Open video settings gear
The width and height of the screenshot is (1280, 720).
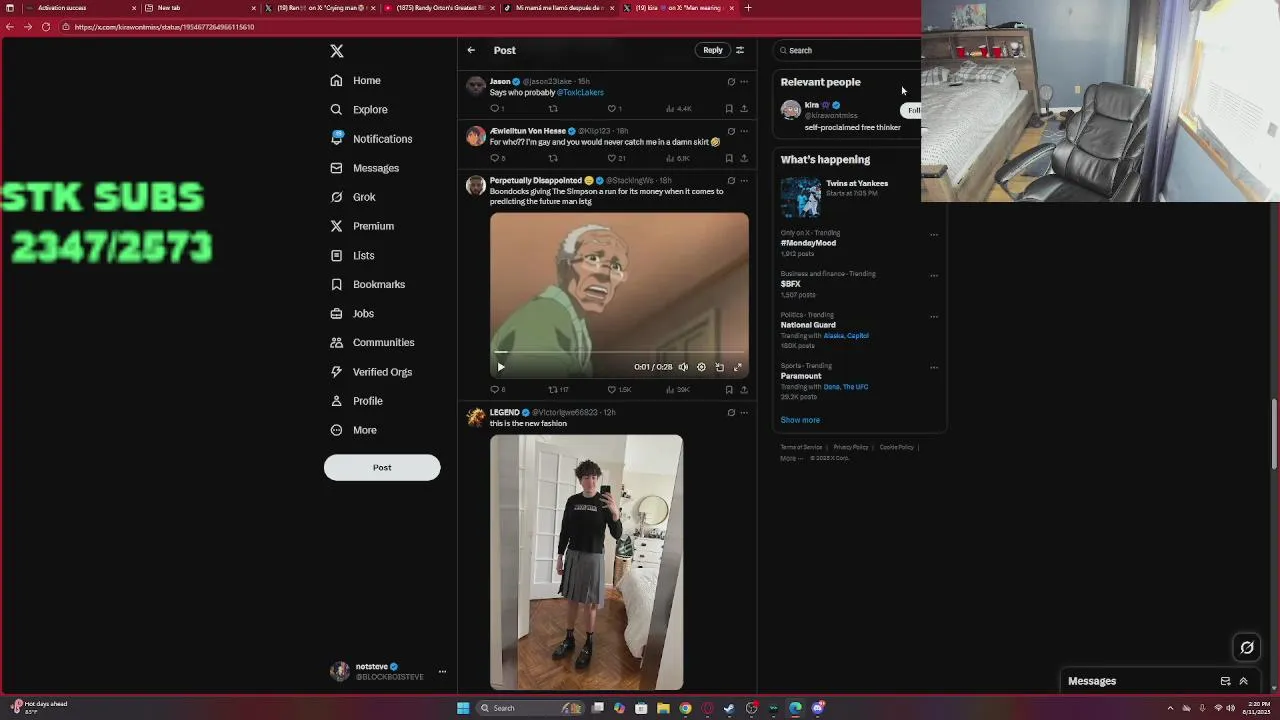click(701, 367)
